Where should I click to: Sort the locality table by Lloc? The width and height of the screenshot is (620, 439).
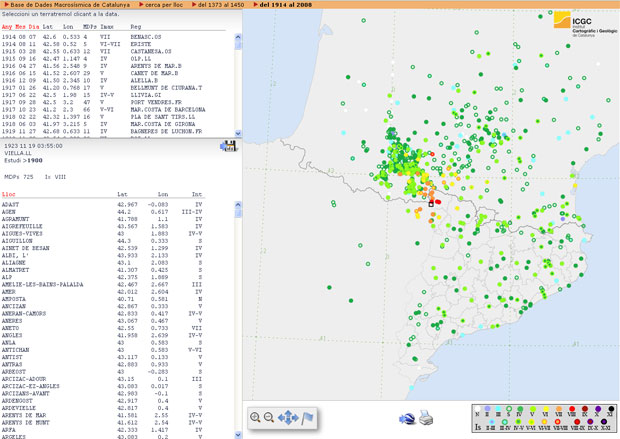pos(8,194)
